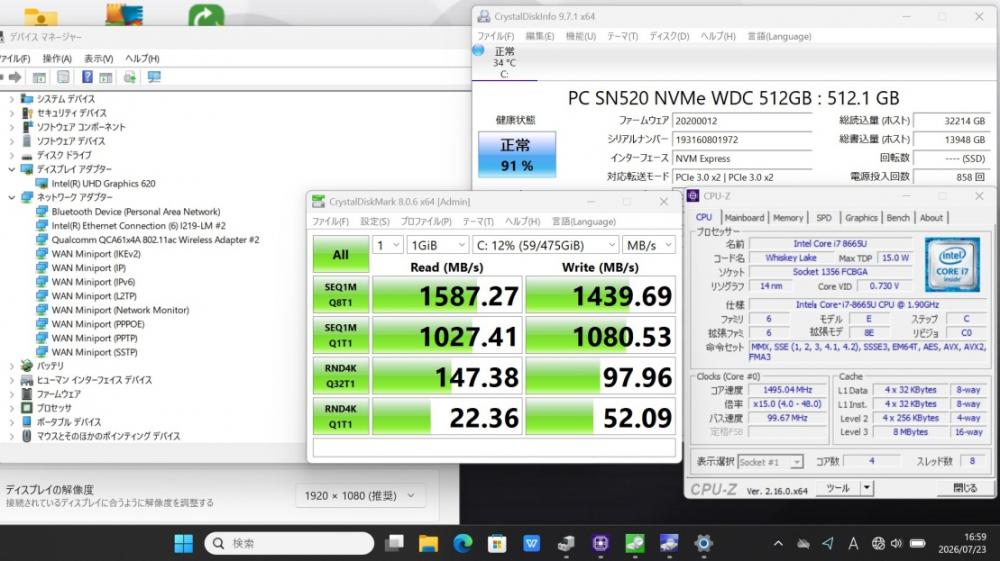Viewport: 1000px width, 561px height.
Task: Switch to the Bench tab in CPU-Z
Action: tap(898, 218)
